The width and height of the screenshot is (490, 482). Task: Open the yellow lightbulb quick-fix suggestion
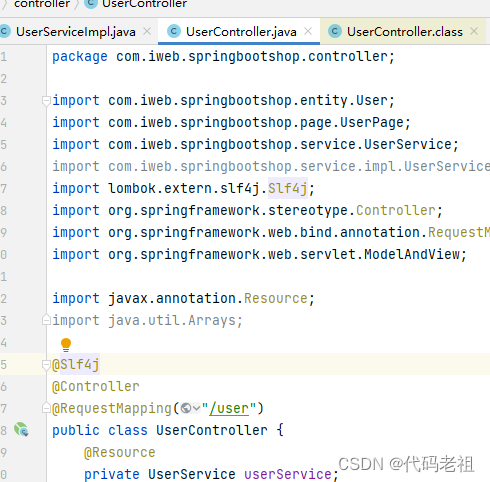[x=66, y=344]
